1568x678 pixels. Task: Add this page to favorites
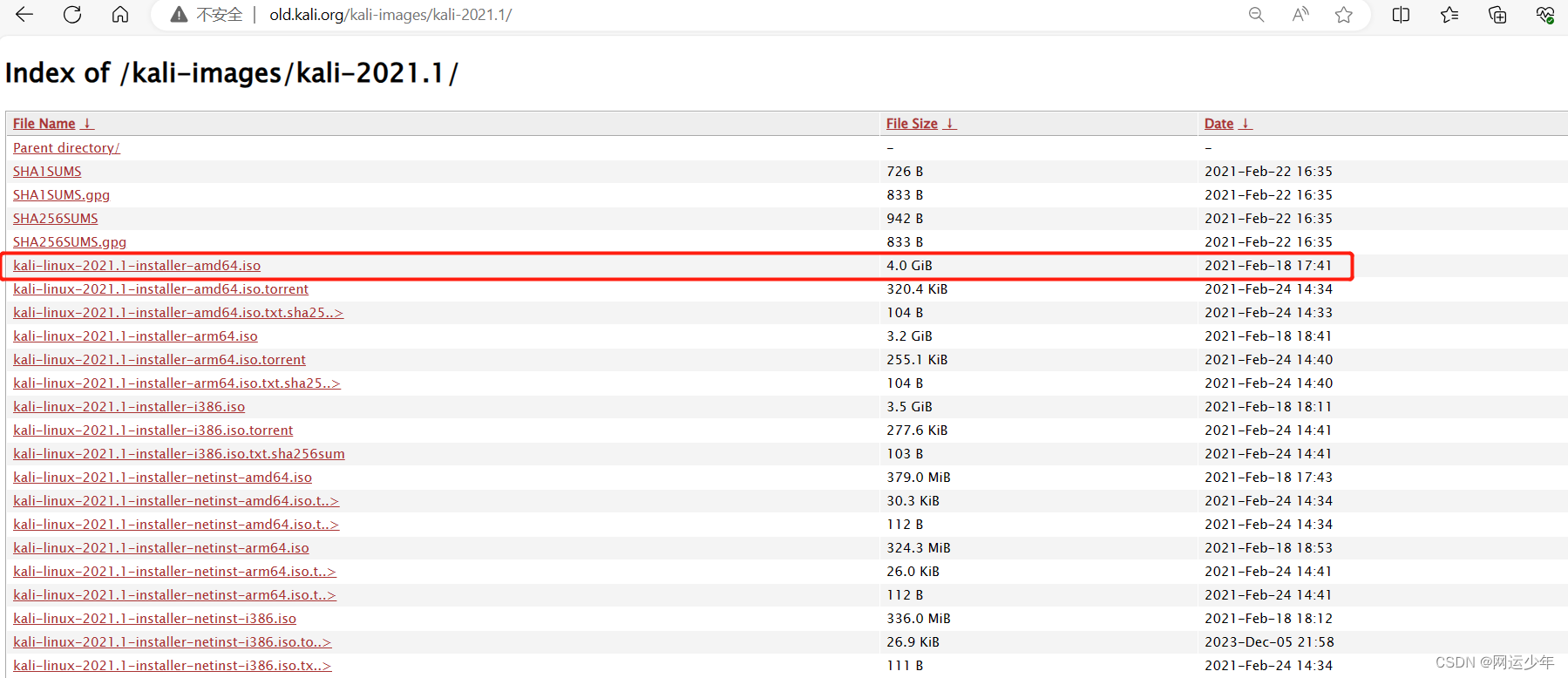pos(1344,15)
